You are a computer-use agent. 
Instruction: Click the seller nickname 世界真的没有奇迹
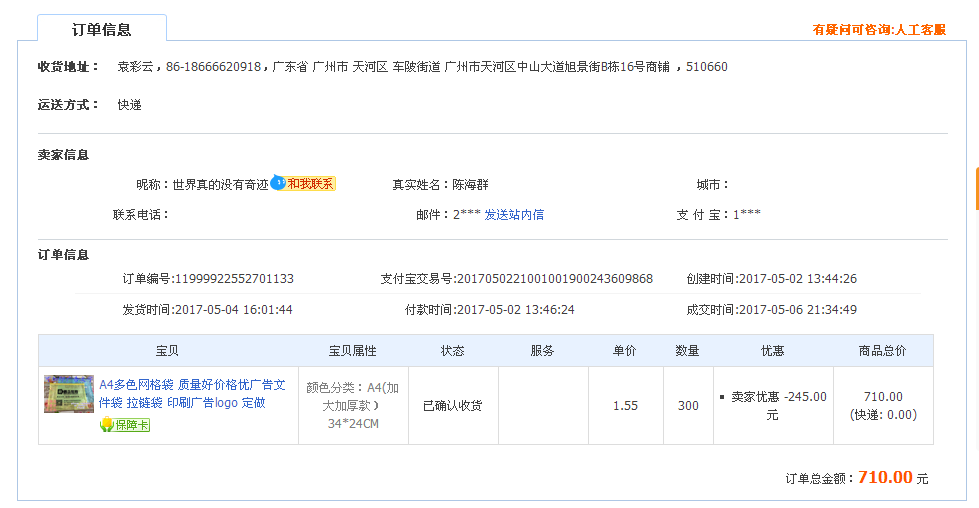point(220,185)
